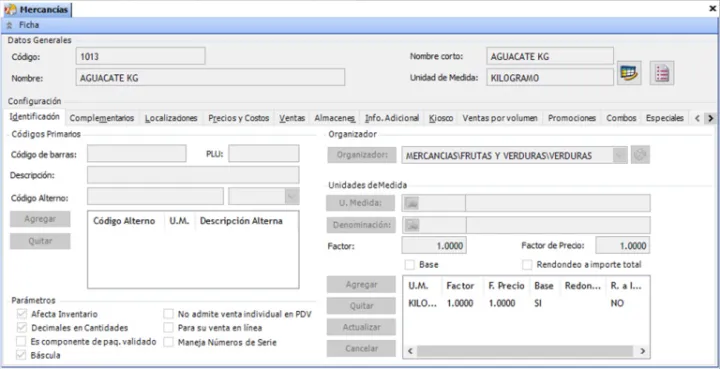The height and width of the screenshot is (369, 720).
Task: Check the Base checkbox
Action: pyautogui.click(x=410, y=265)
